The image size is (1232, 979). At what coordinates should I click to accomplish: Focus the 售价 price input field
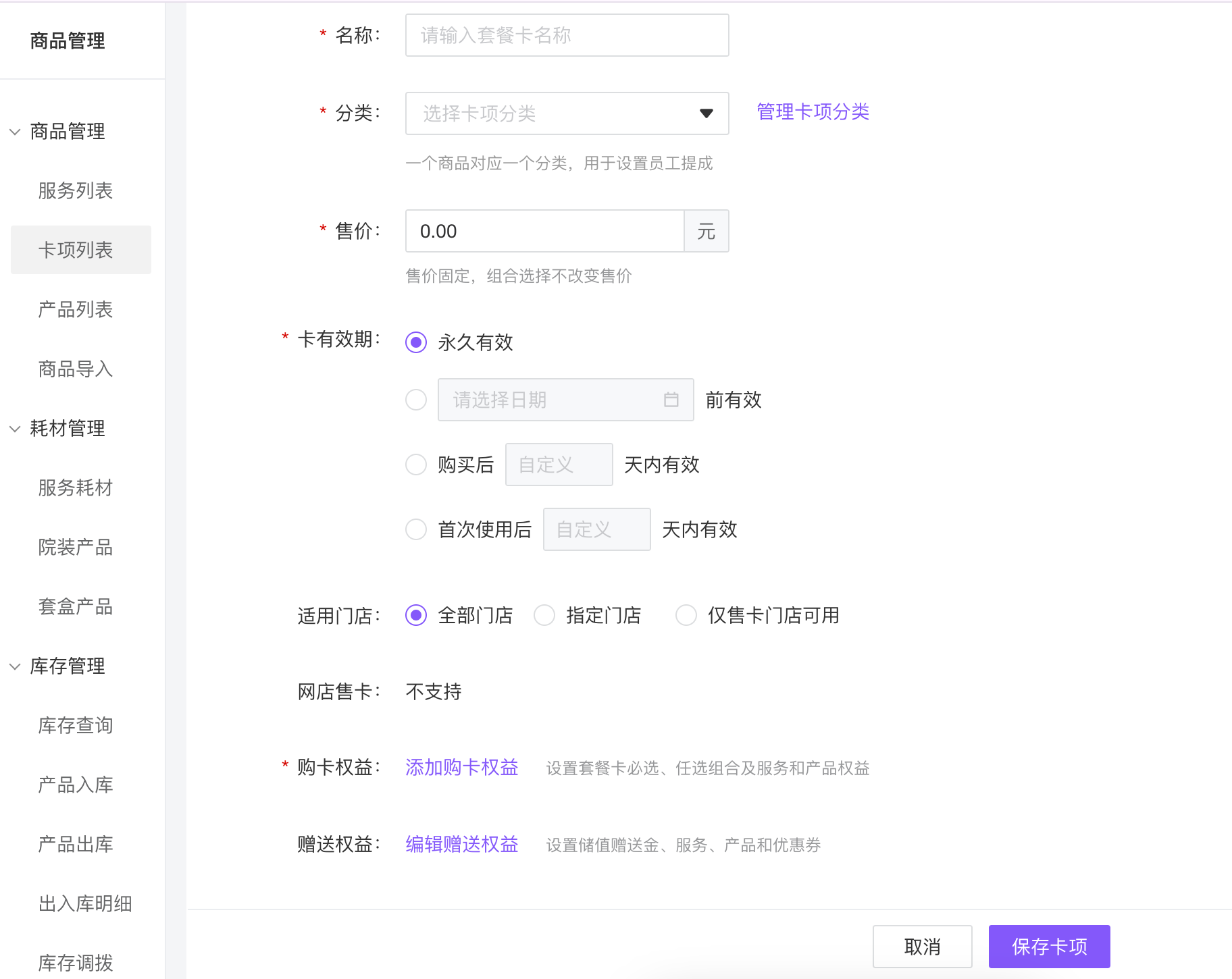tap(545, 231)
